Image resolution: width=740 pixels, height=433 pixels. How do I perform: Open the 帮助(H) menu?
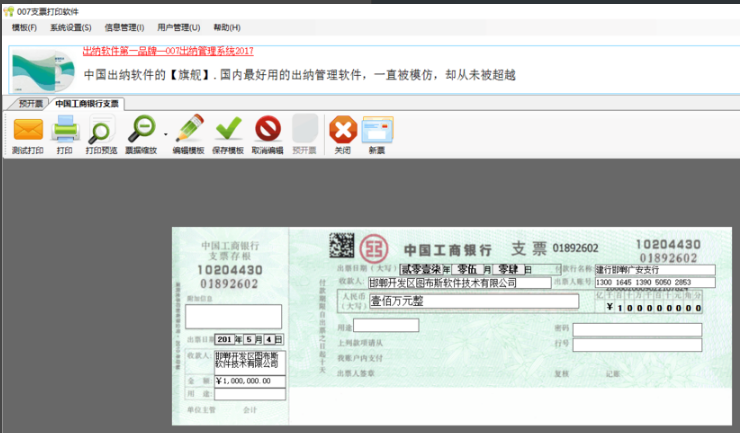pos(227,27)
